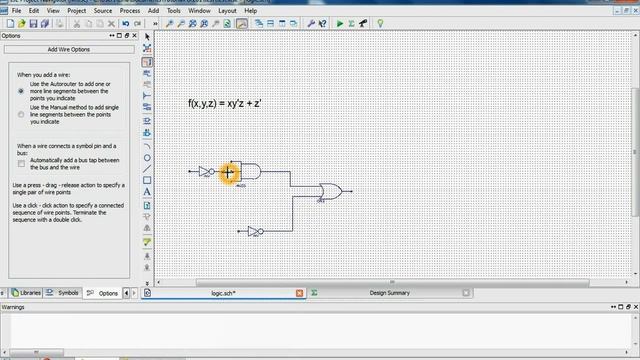Screen dimensions: 640x360
Task: Click the Warnings panel horizontal scrollbar thumb
Action: coord(36,352)
